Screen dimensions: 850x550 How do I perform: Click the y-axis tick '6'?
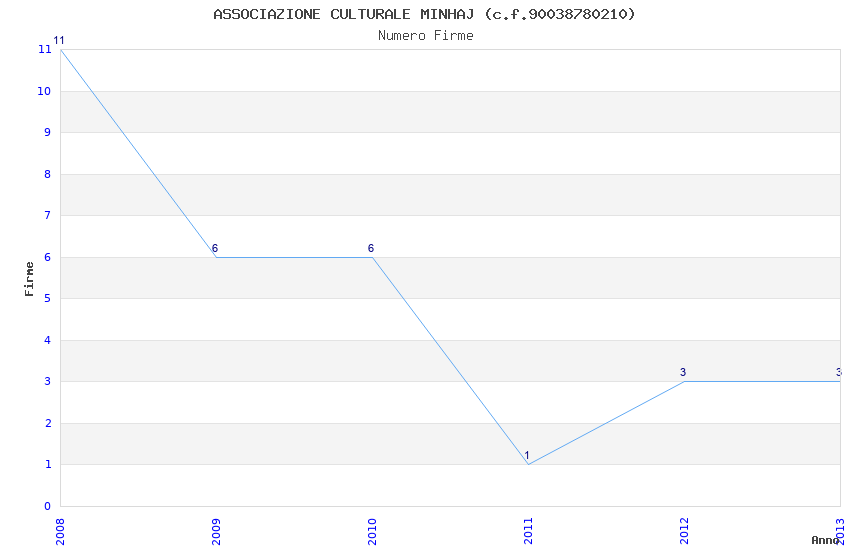[48, 257]
